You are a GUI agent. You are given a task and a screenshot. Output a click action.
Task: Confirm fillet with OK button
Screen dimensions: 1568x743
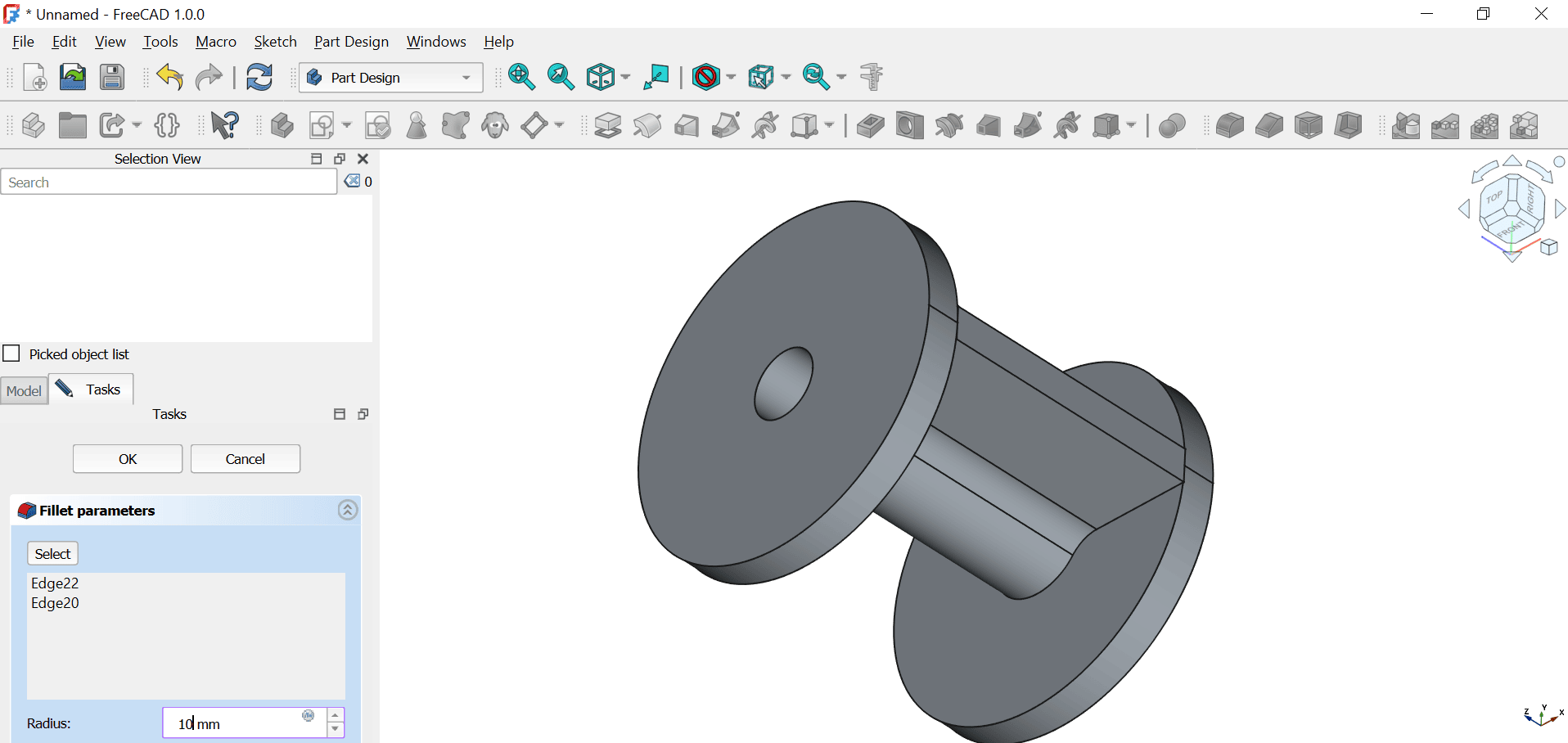click(128, 459)
